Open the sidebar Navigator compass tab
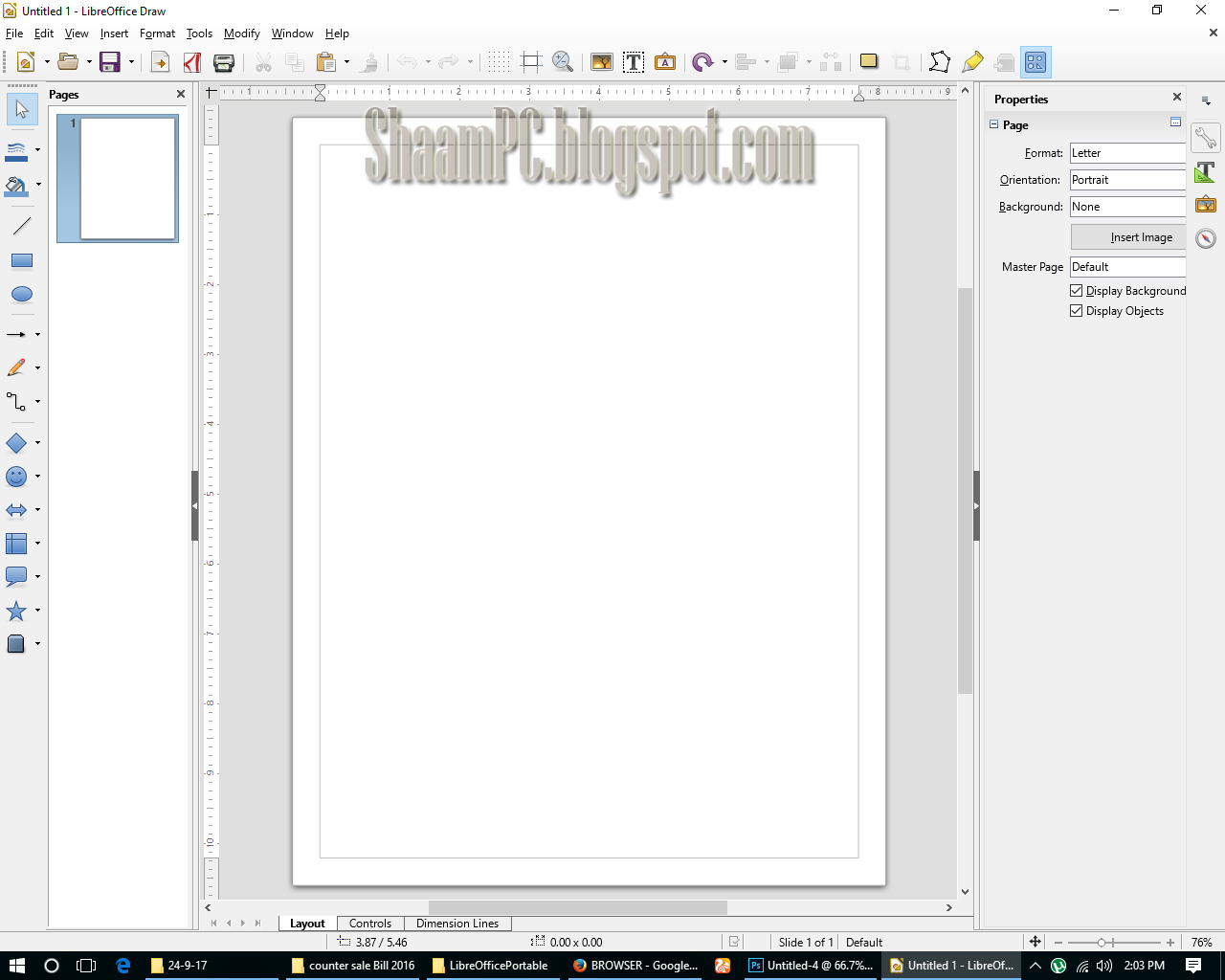 tap(1206, 237)
